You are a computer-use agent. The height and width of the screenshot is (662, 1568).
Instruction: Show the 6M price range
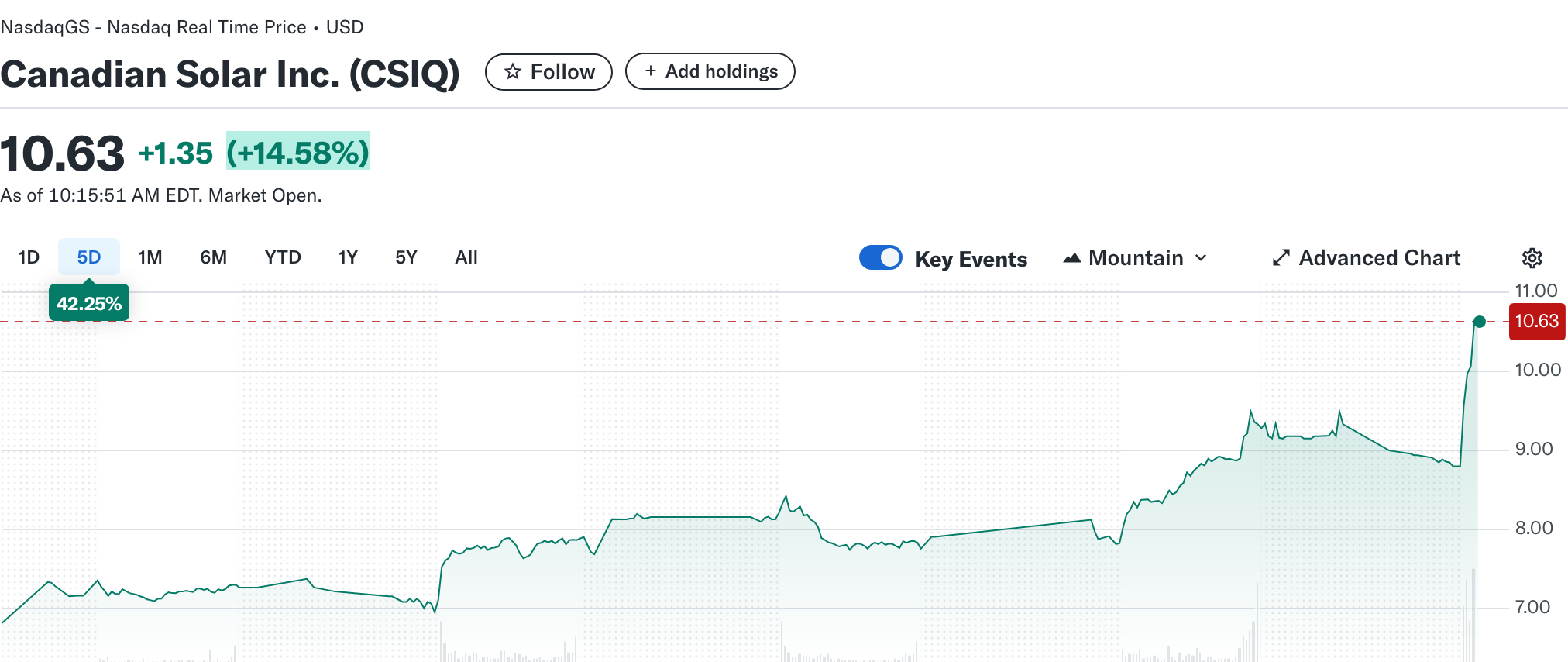[213, 257]
